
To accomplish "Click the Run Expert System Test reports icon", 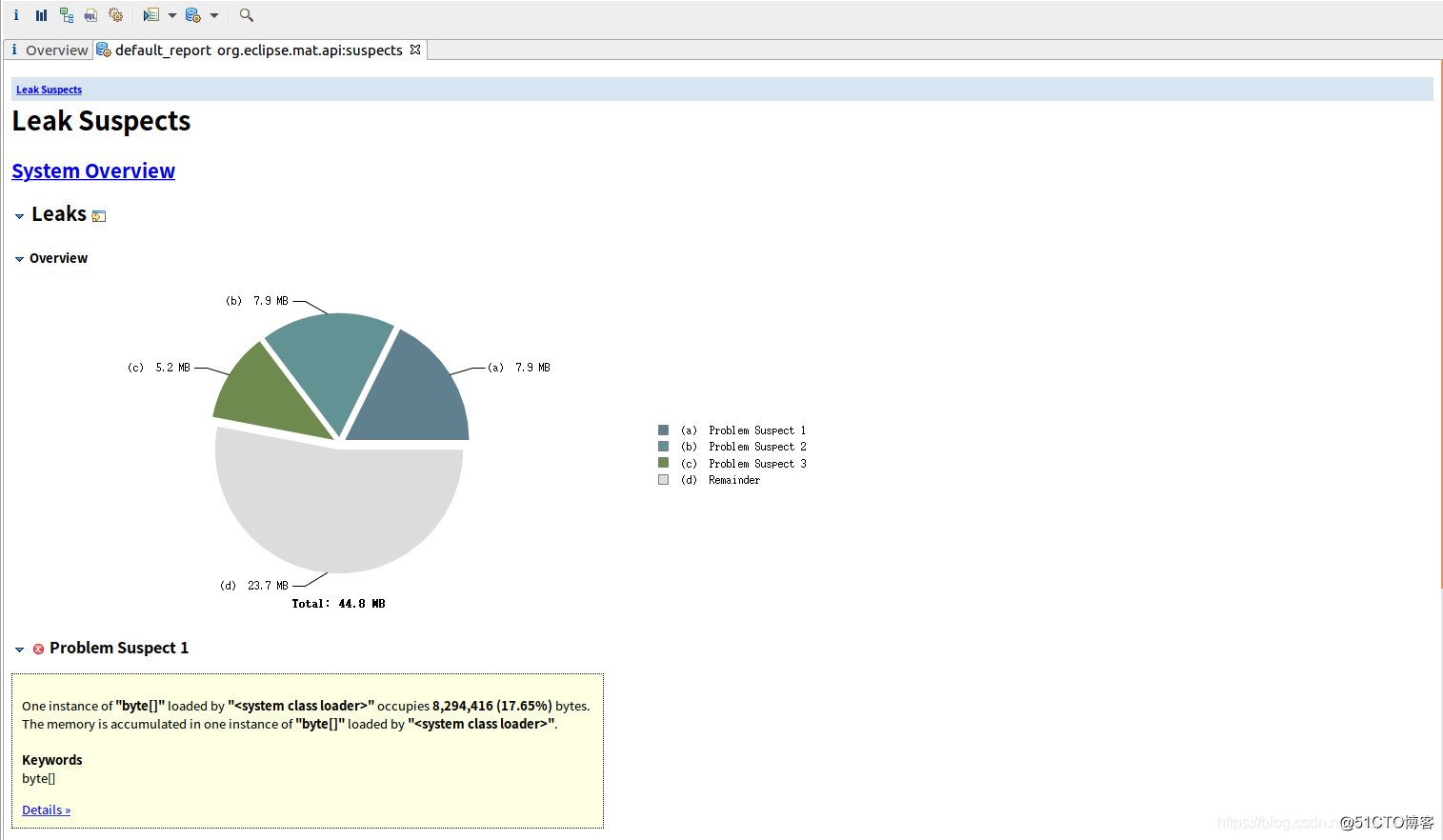I will point(150,15).
